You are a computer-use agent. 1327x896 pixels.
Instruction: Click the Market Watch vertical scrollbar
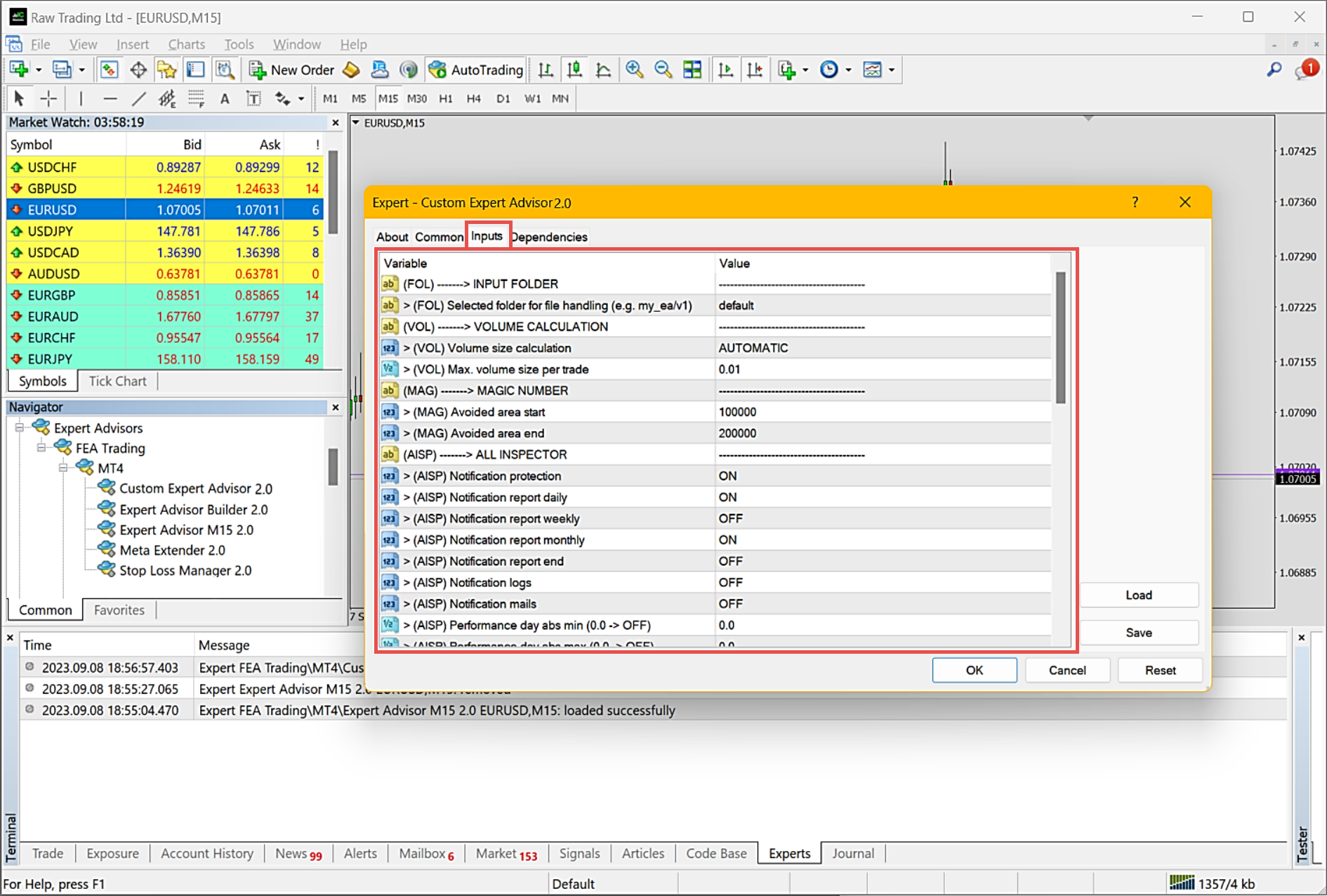(334, 193)
